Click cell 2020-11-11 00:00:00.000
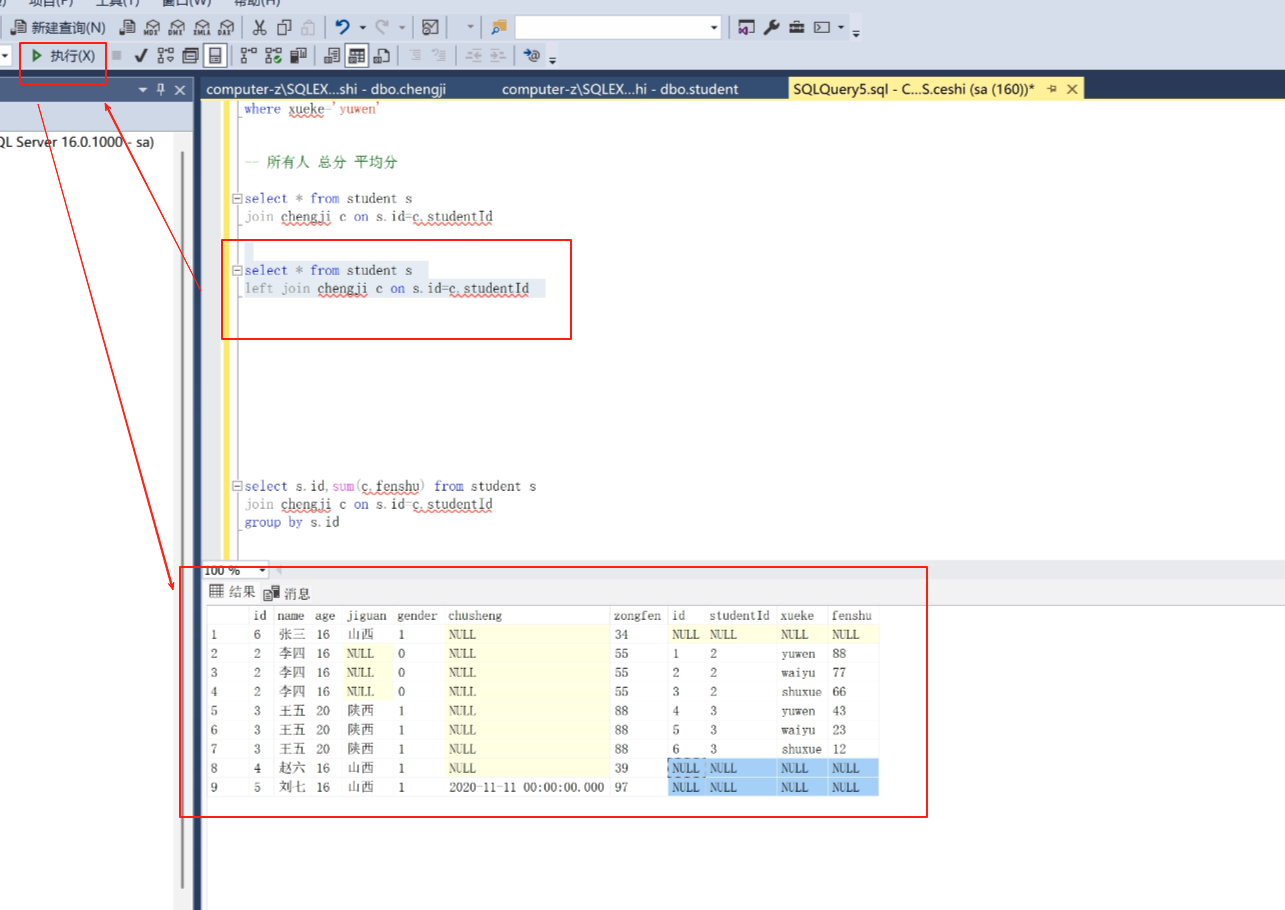Screen dimensions: 1285x910 coord(527,787)
